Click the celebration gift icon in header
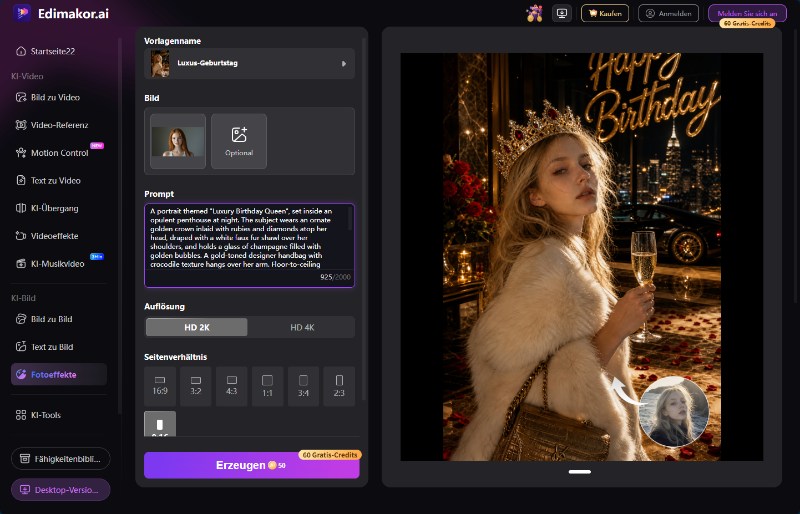The height and width of the screenshot is (514, 800). coord(534,13)
